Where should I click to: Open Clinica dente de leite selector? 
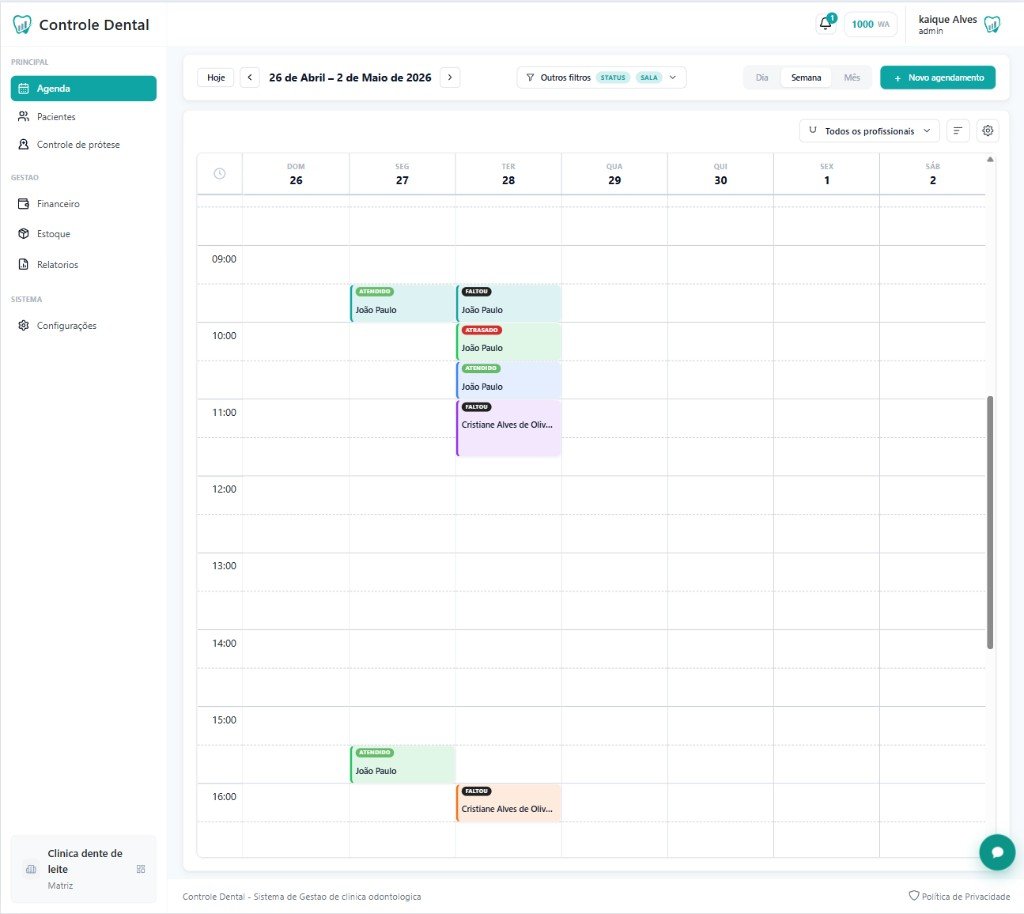click(x=84, y=868)
